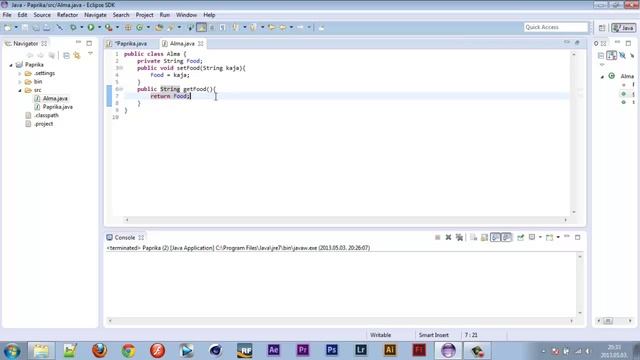The image size is (640, 360).
Task: Close the Alma.java editor tab
Action: [200, 43]
